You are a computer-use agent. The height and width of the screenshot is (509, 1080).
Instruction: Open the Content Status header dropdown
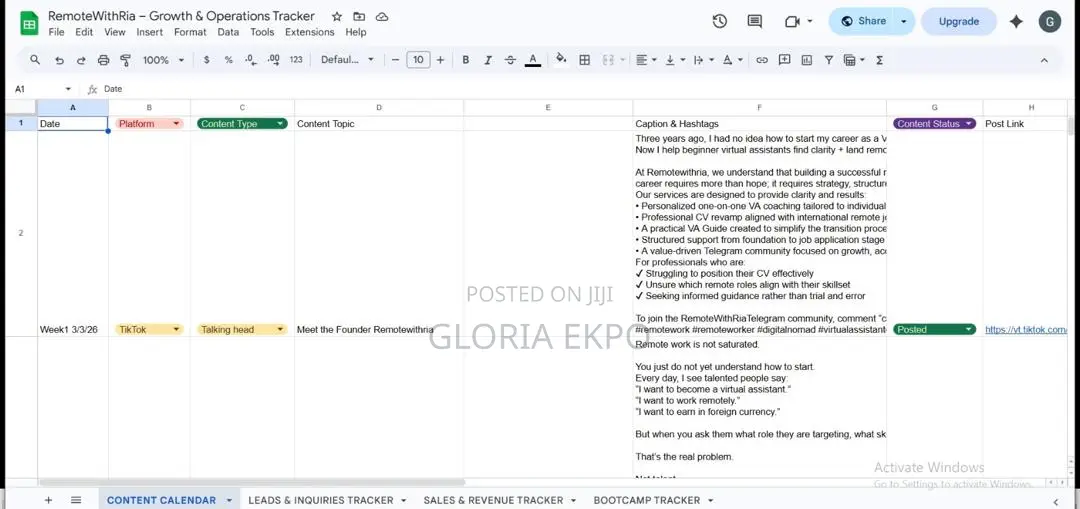934,124
